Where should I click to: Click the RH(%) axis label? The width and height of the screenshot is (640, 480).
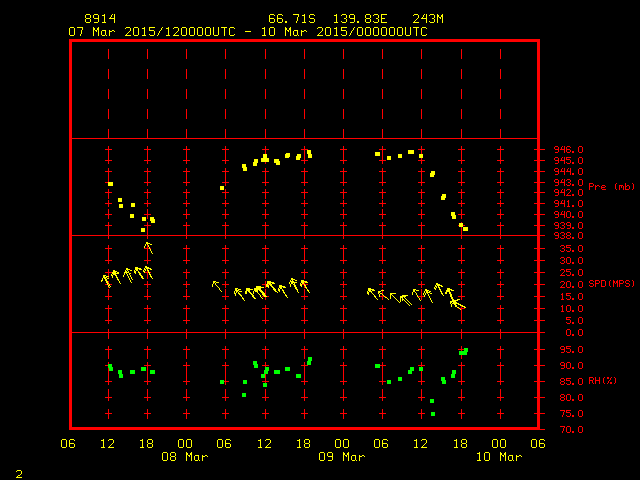604,381
